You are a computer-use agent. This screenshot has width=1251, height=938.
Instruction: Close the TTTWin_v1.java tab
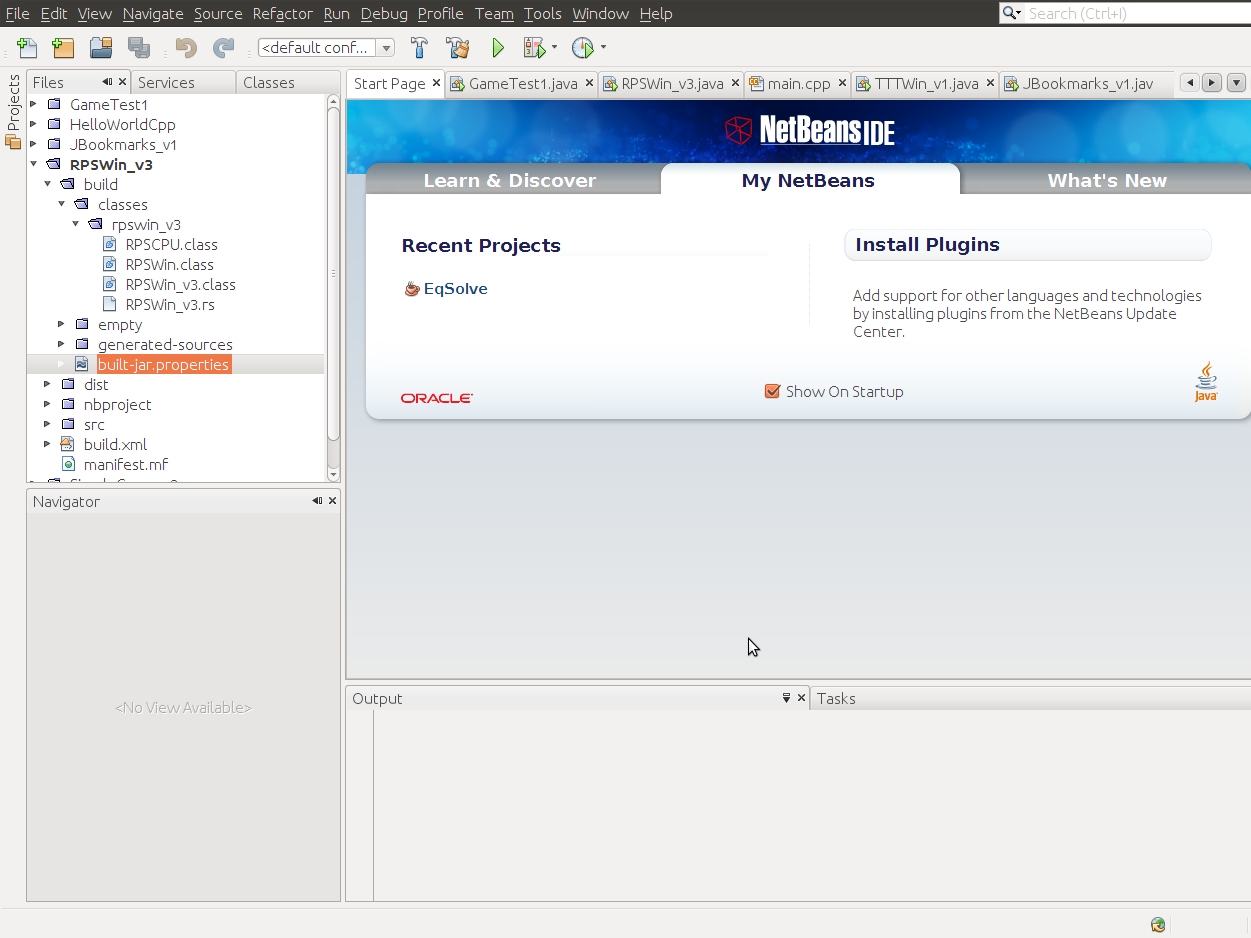coord(991,83)
